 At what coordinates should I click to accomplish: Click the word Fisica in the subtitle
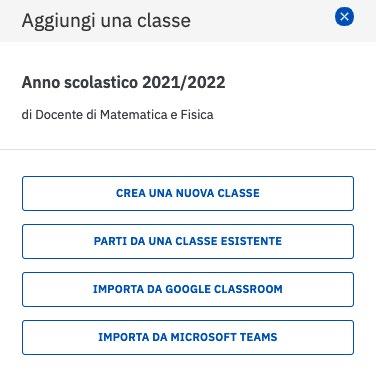tap(197, 115)
